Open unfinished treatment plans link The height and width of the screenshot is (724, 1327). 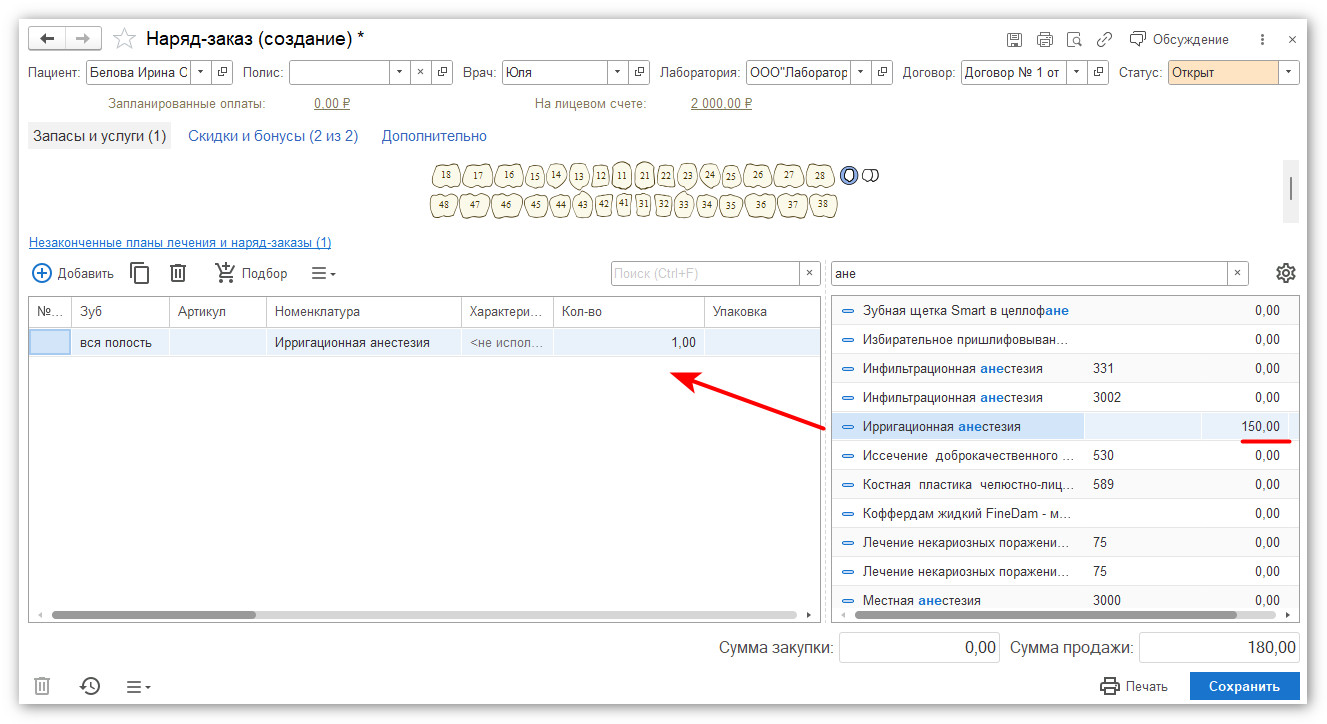[180, 243]
